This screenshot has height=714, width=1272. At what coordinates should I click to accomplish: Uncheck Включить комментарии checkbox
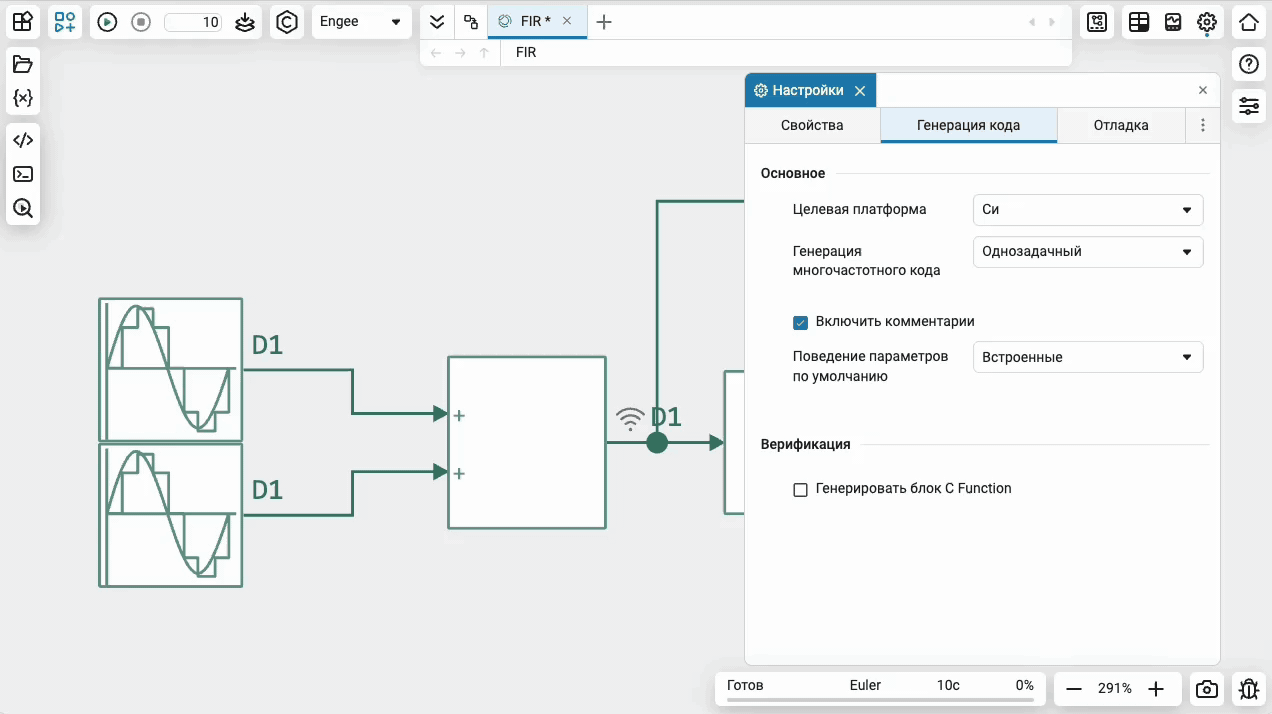coord(800,322)
